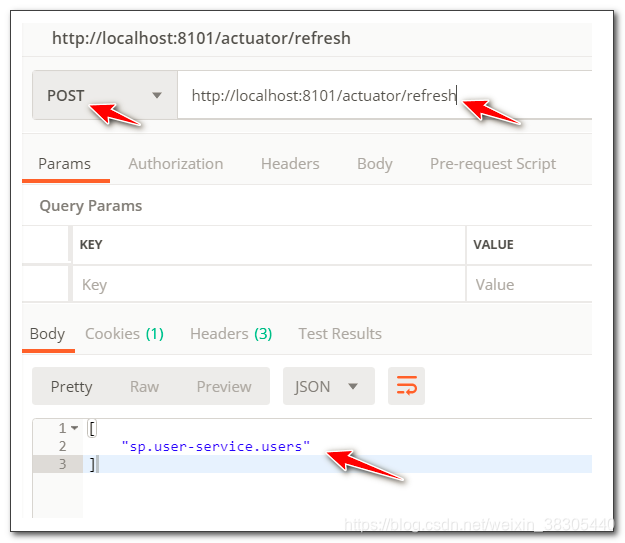Open the request Headers tab
This screenshot has width=625, height=543.
[x=290, y=164]
